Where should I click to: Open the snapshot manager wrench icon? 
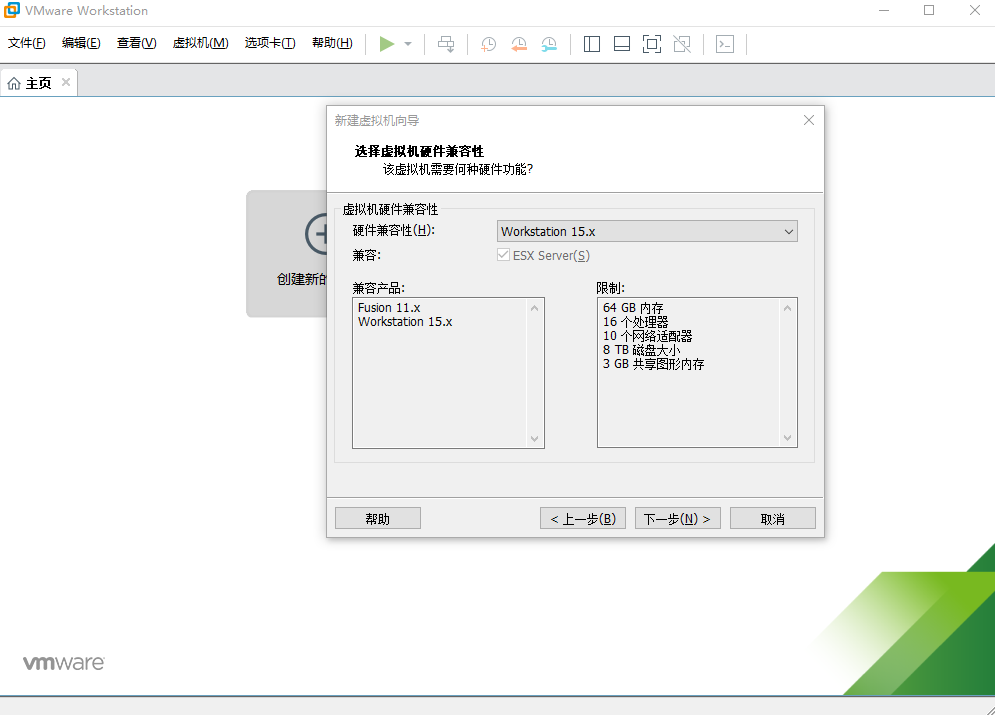point(549,44)
